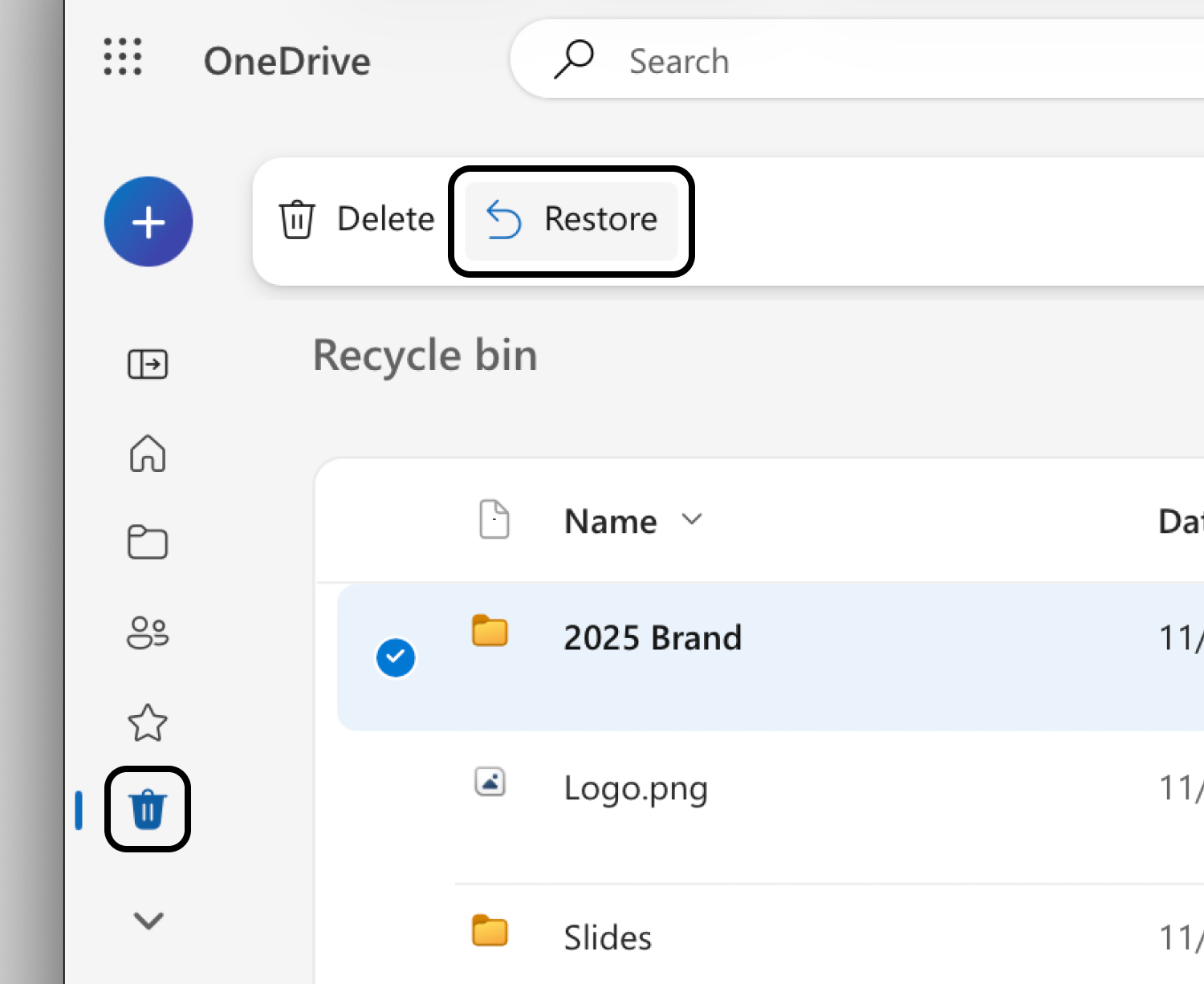Expand more sidebar items chevron
The width and height of the screenshot is (1204, 984).
tap(148, 921)
